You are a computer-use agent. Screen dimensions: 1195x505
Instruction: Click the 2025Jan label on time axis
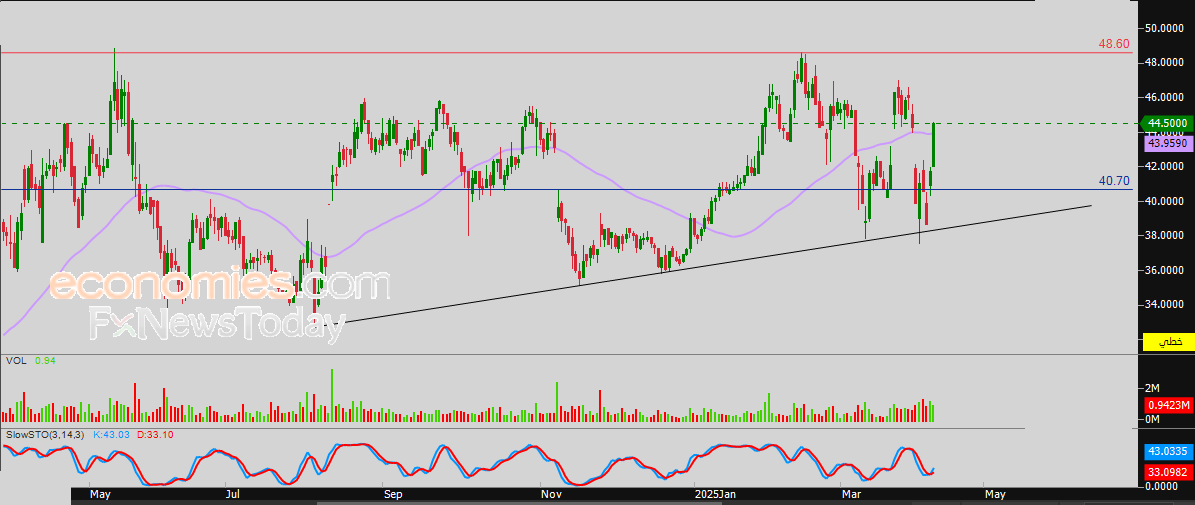click(x=715, y=494)
